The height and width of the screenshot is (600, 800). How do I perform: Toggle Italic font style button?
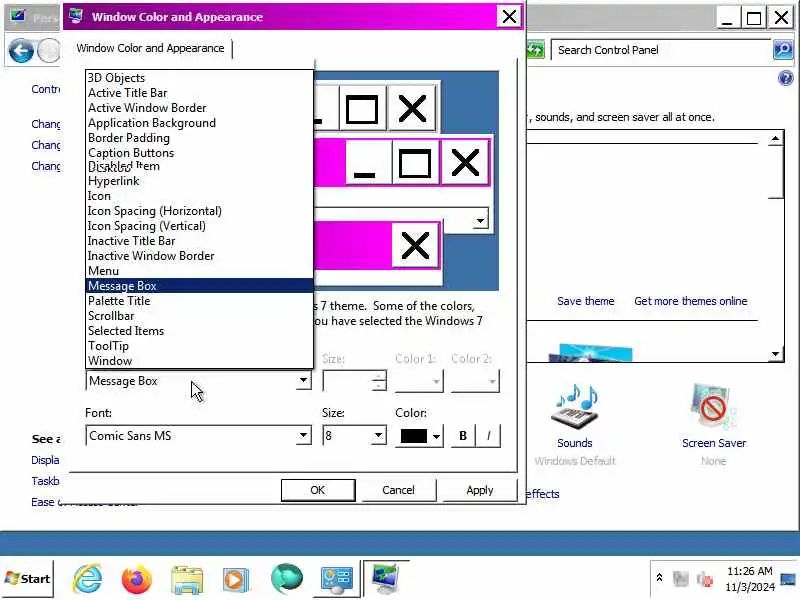[488, 436]
